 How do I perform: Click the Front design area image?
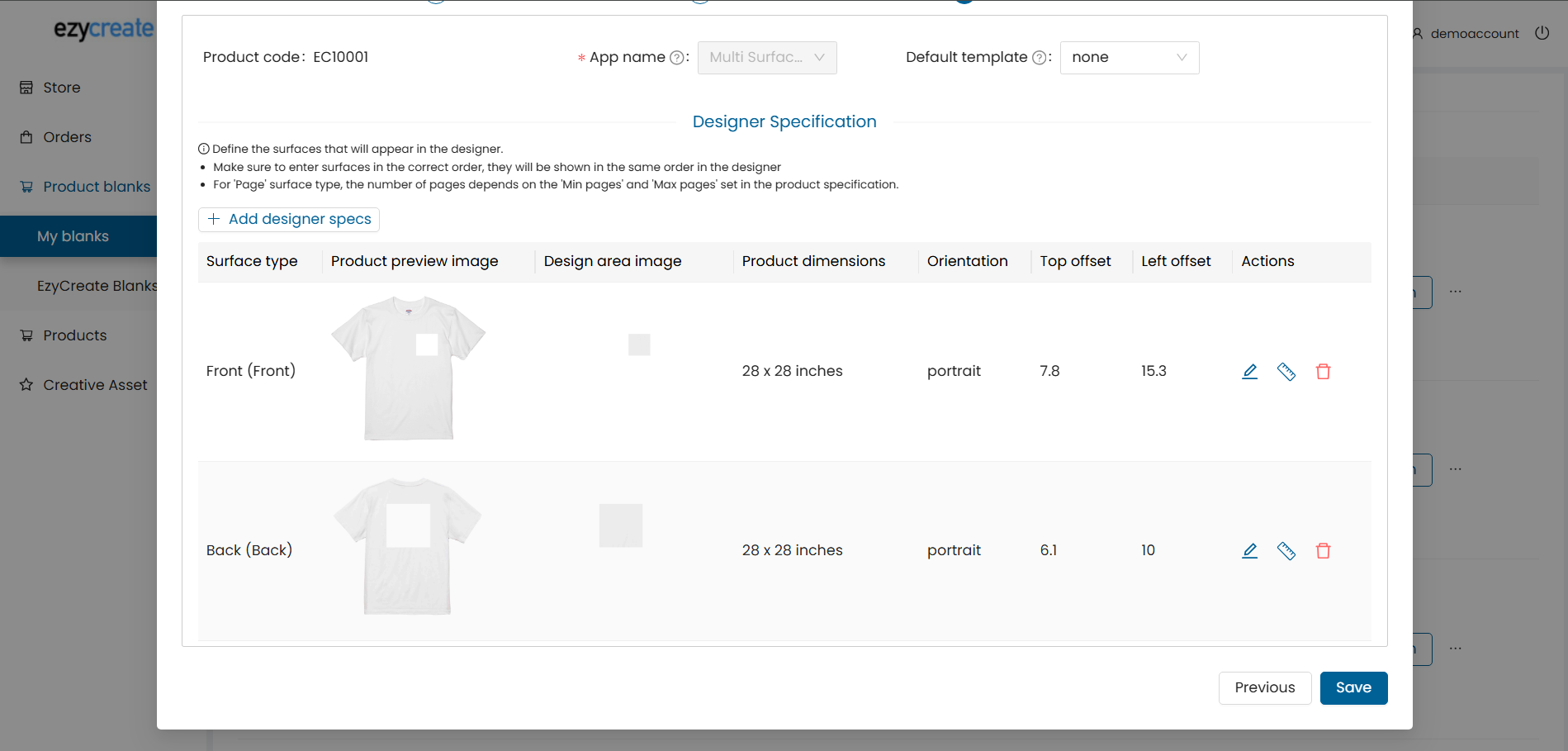(639, 345)
